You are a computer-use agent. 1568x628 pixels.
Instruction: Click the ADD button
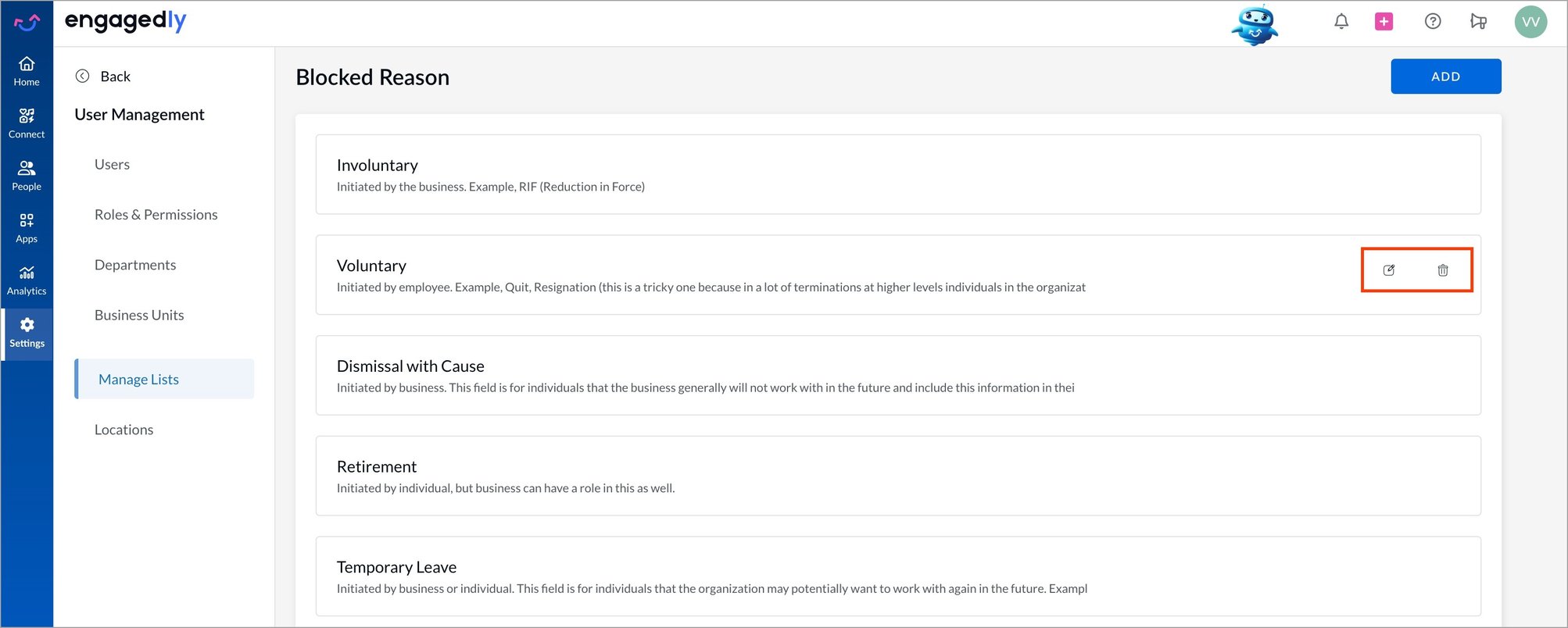(1446, 77)
